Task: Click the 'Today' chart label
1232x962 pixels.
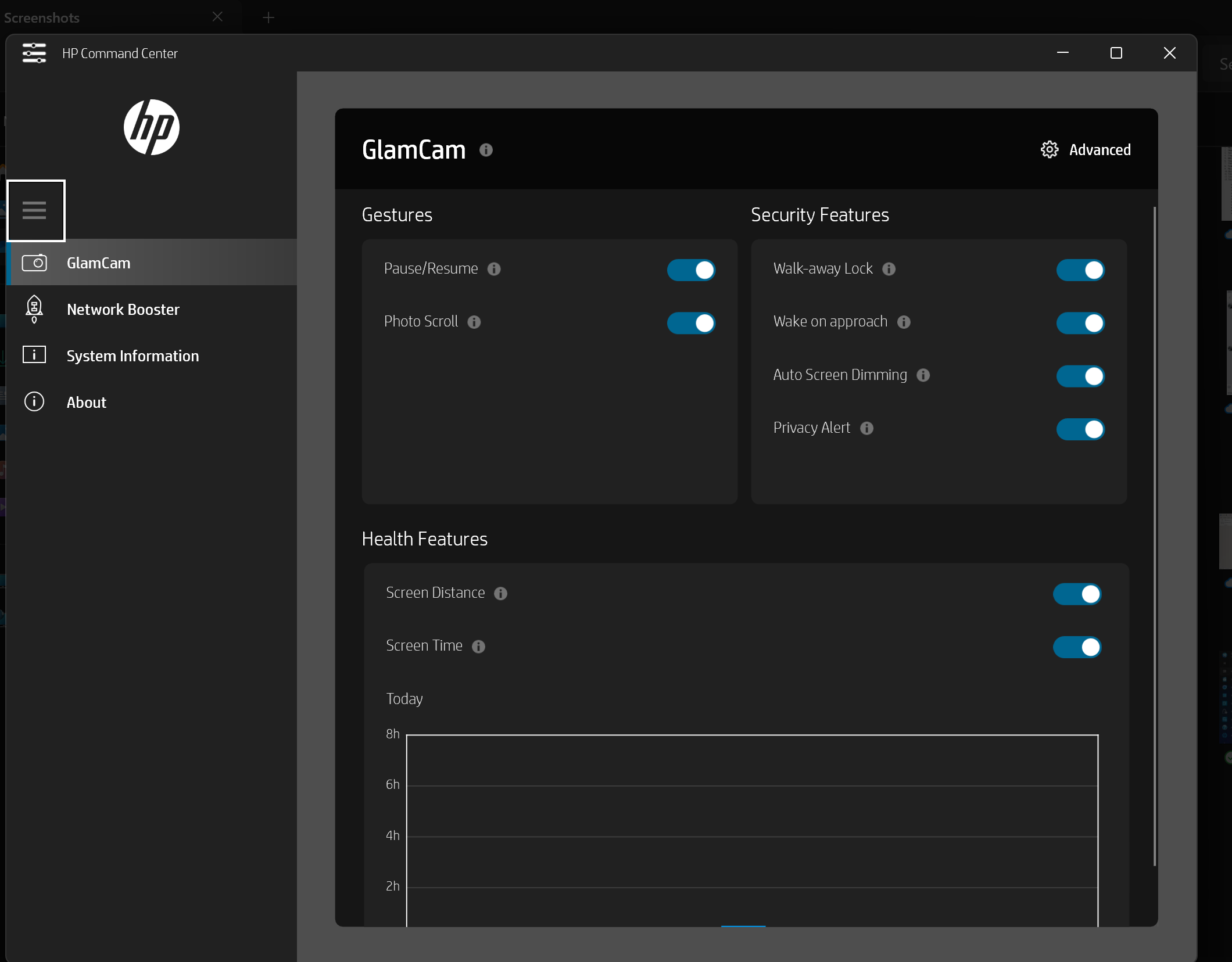Action: (x=404, y=699)
